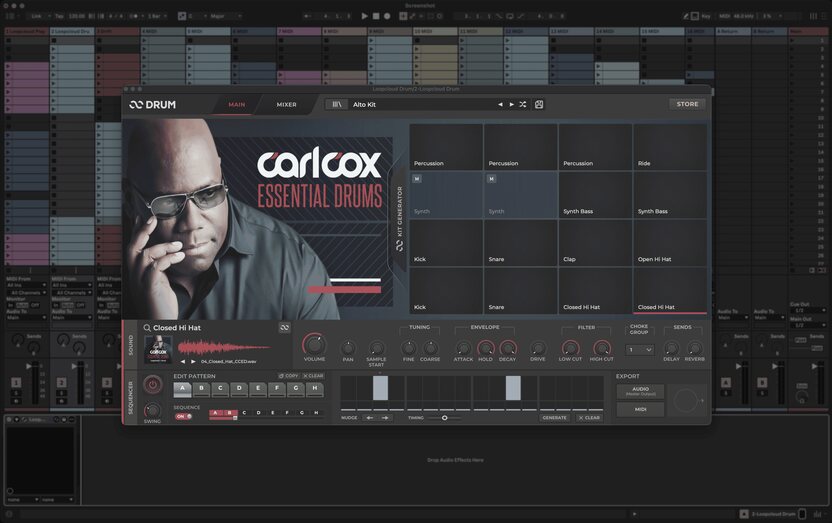Image resolution: width=832 pixels, height=523 pixels.
Task: Open the STORE button
Action: (x=687, y=104)
